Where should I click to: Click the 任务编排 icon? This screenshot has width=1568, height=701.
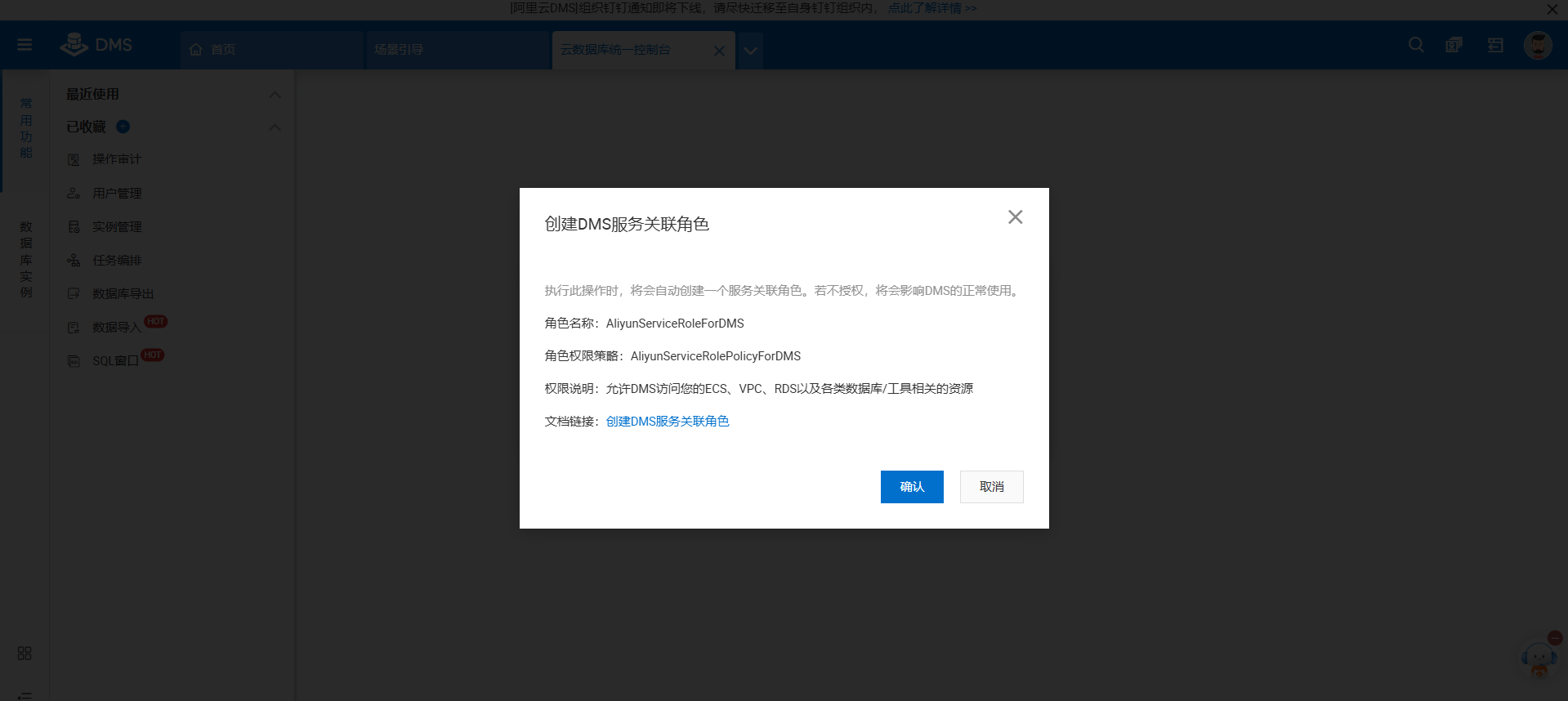(x=74, y=261)
